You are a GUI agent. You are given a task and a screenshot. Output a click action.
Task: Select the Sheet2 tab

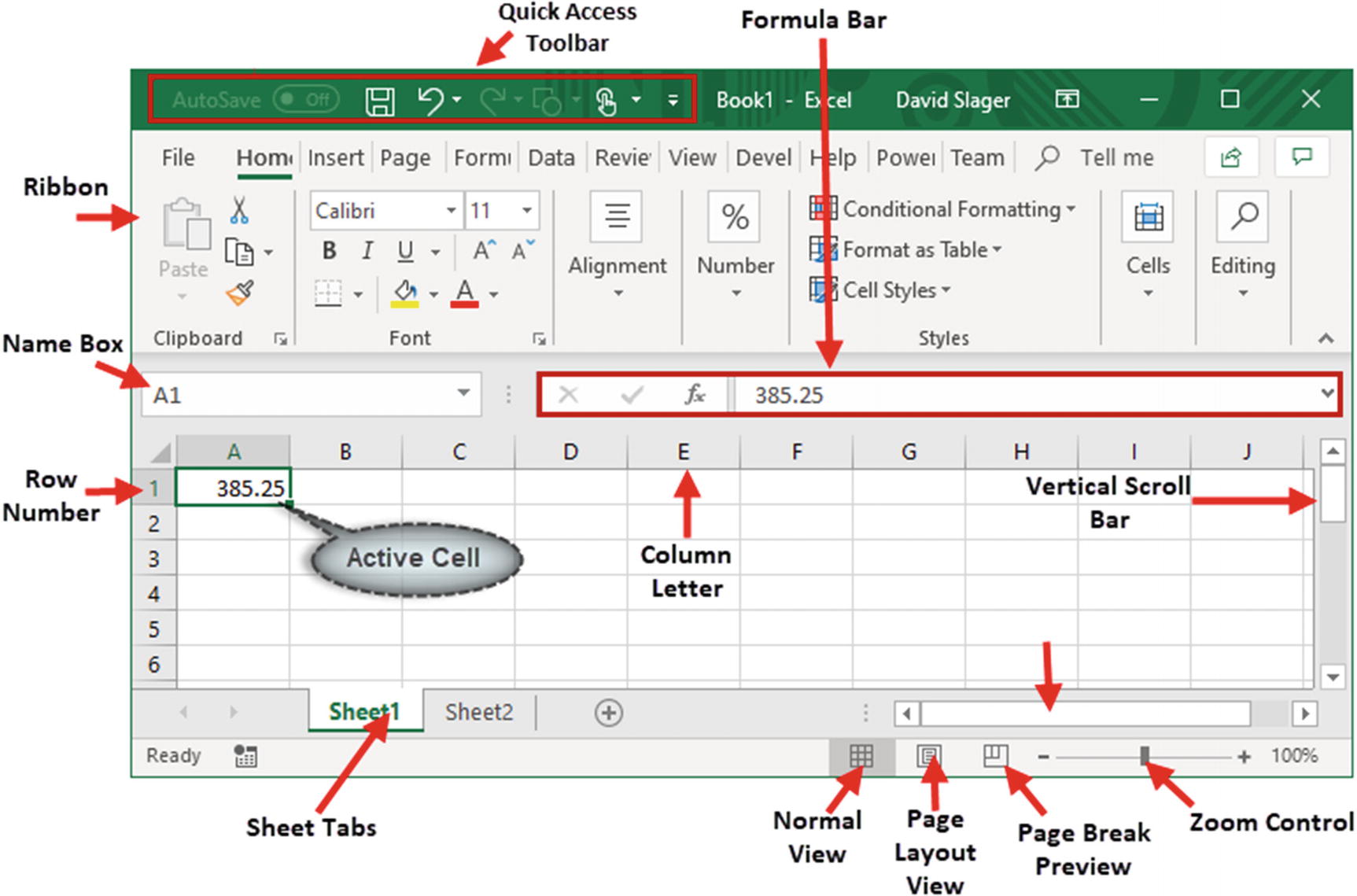point(478,712)
